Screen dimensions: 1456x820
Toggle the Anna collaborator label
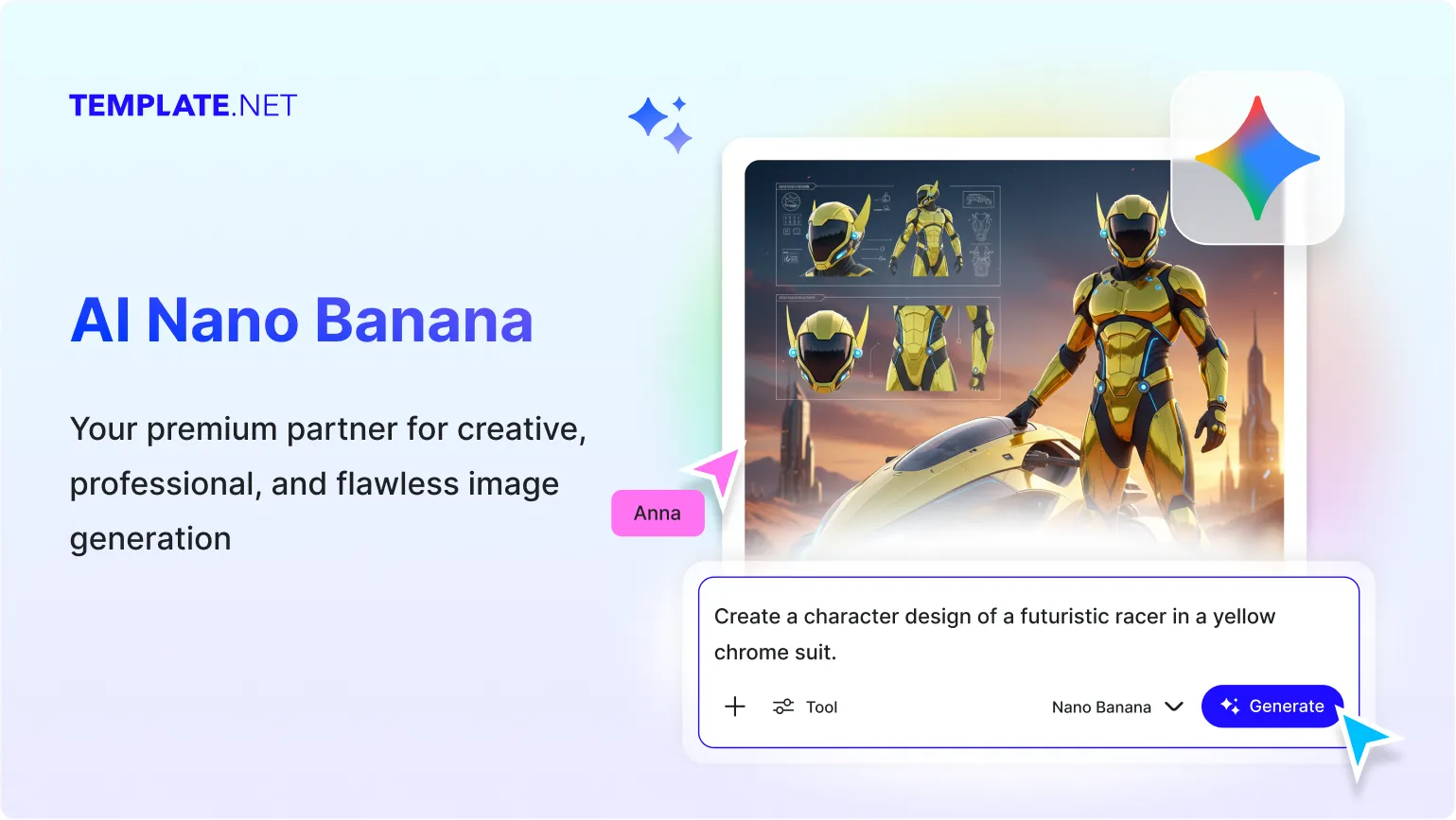pos(658,513)
